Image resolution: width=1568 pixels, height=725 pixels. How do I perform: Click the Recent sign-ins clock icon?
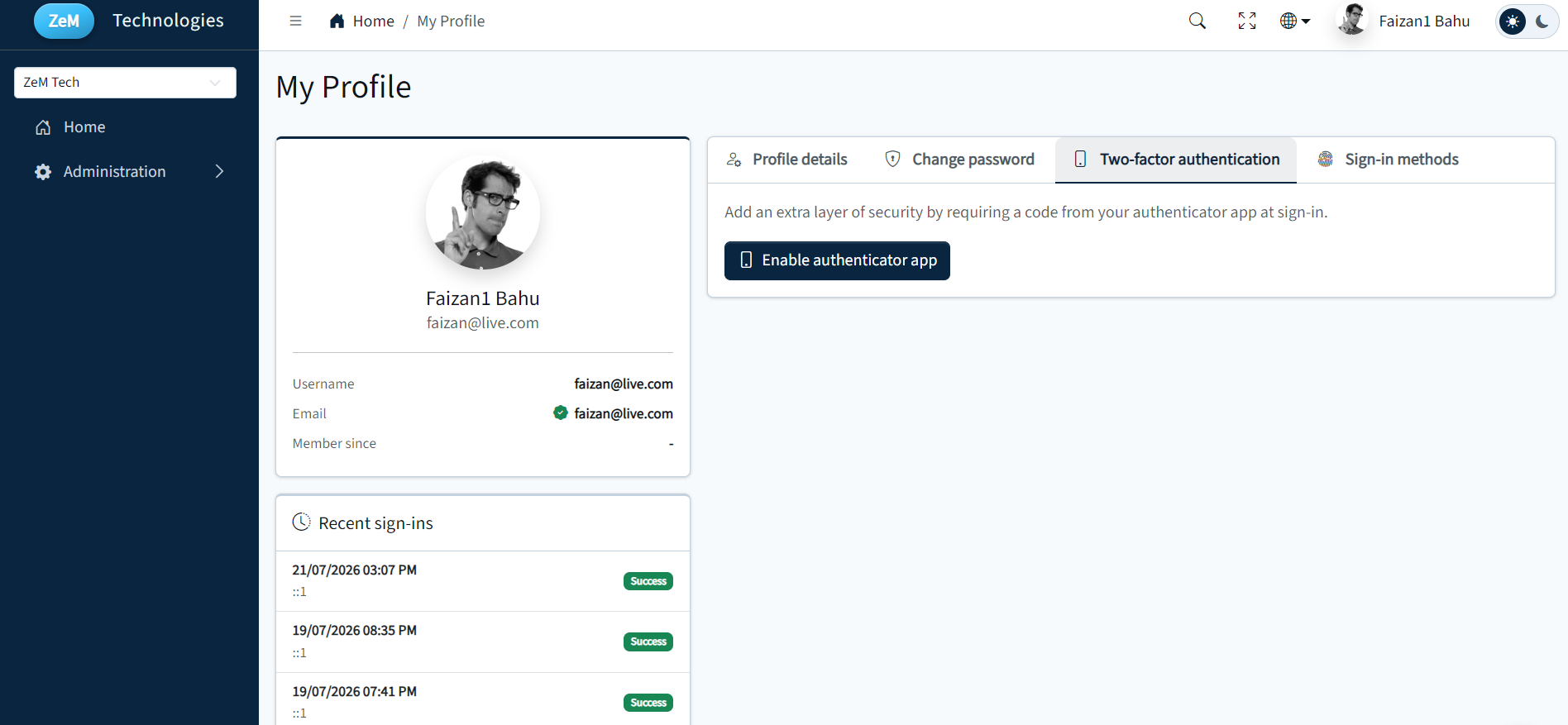click(302, 522)
